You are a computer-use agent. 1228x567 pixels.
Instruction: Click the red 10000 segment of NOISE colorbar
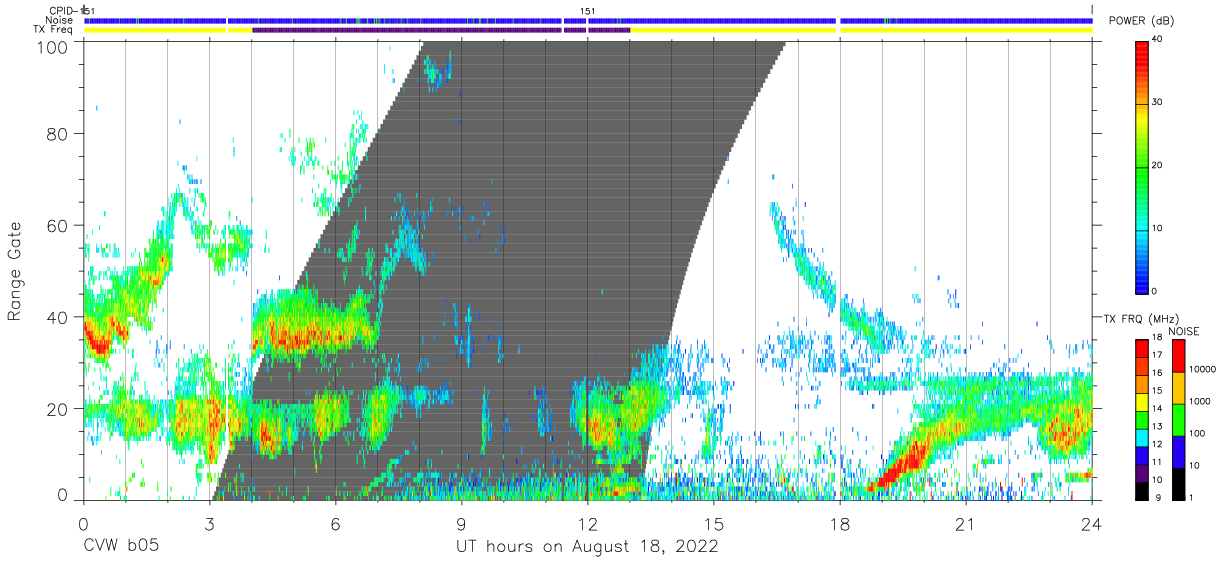(1178, 355)
